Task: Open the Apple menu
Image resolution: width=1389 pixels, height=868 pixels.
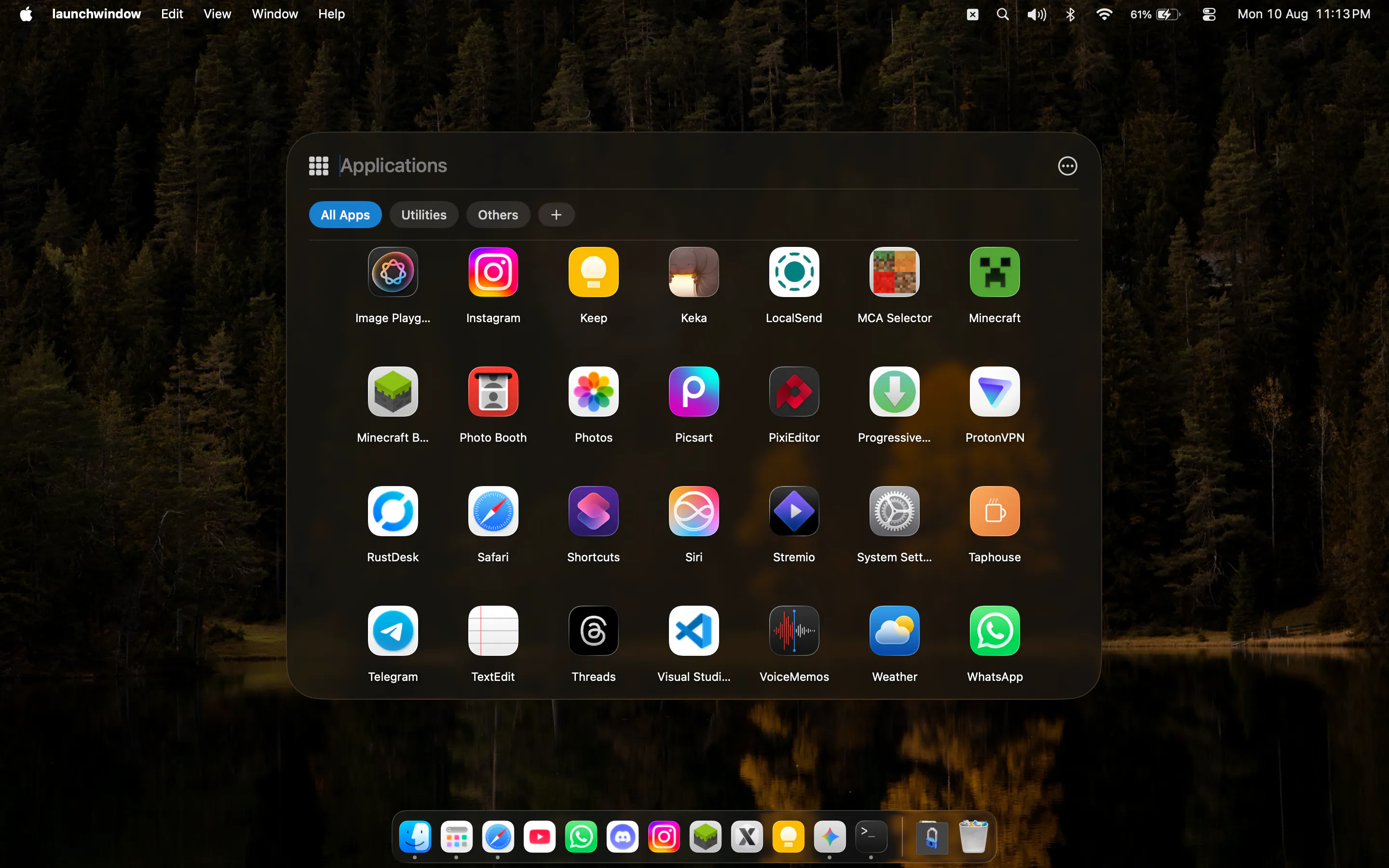Action: coord(26,14)
